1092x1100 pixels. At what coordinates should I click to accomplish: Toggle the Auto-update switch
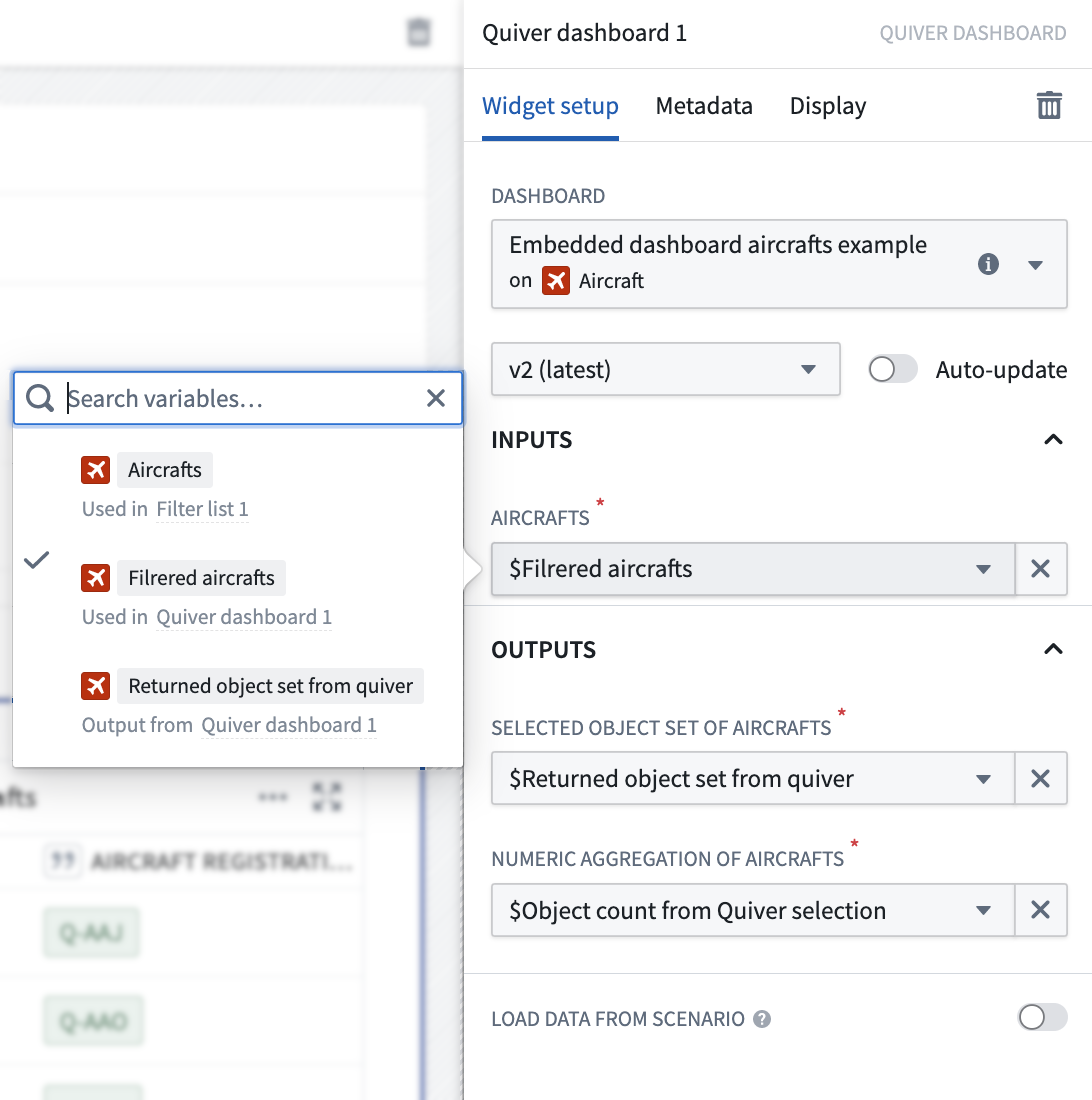[892, 369]
